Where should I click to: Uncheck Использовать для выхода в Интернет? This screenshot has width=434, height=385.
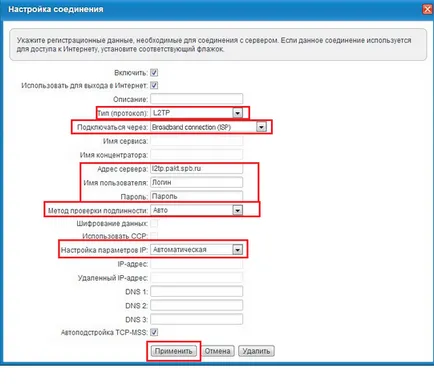[x=154, y=85]
